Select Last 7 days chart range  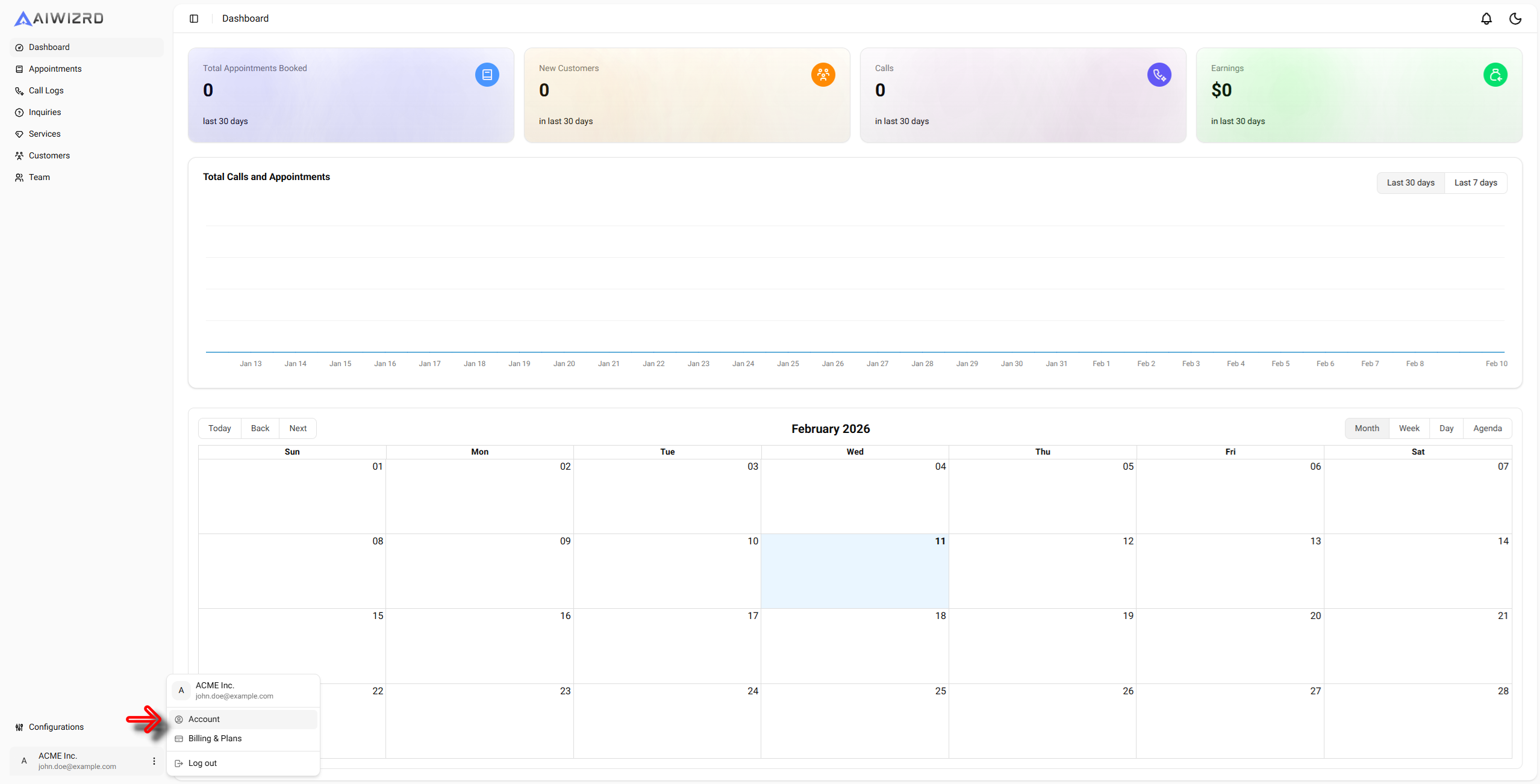click(1475, 182)
